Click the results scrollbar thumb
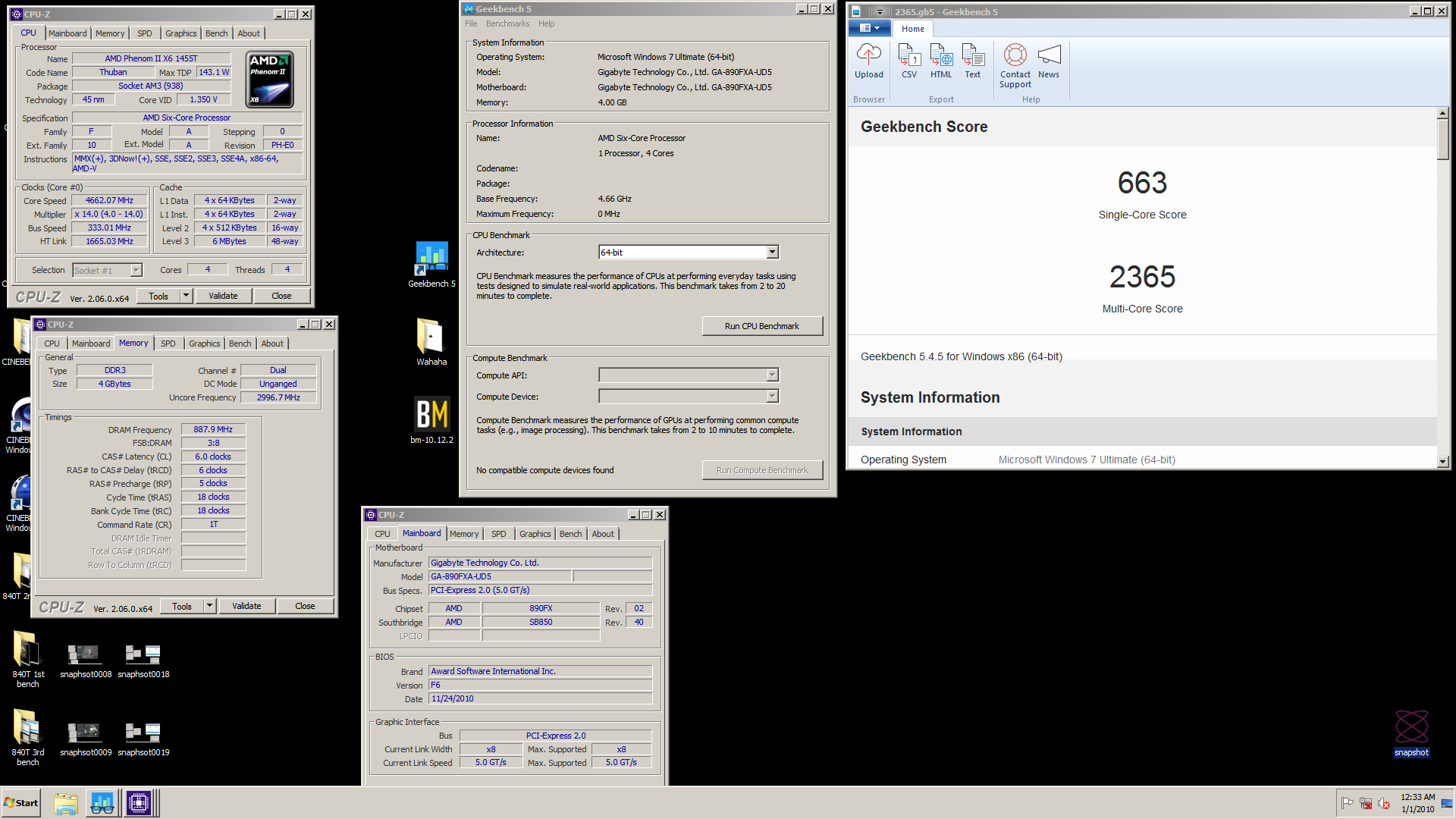The image size is (1456, 819). (1442, 139)
